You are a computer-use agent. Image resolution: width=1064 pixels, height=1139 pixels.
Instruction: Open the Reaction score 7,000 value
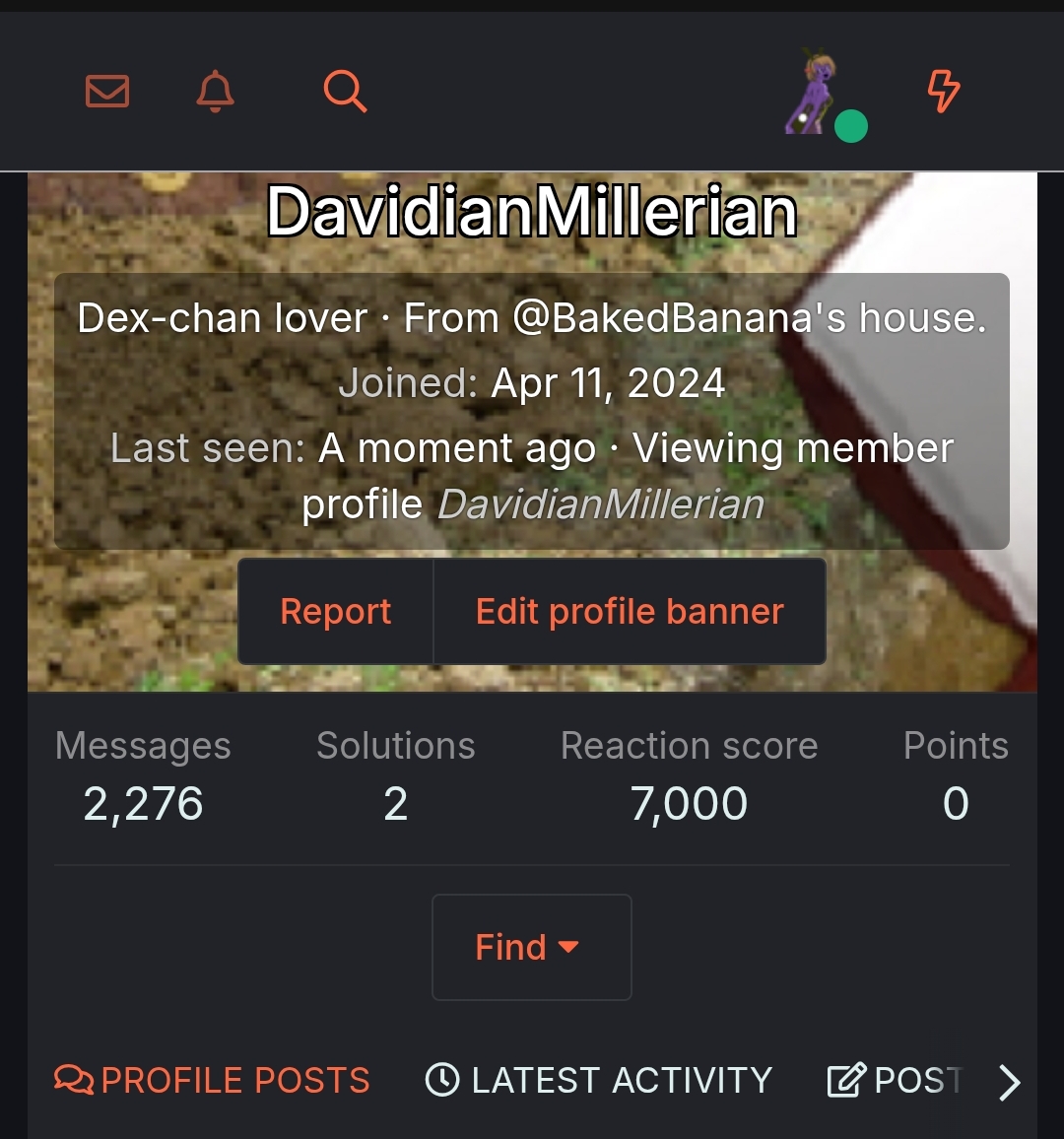[x=689, y=803]
